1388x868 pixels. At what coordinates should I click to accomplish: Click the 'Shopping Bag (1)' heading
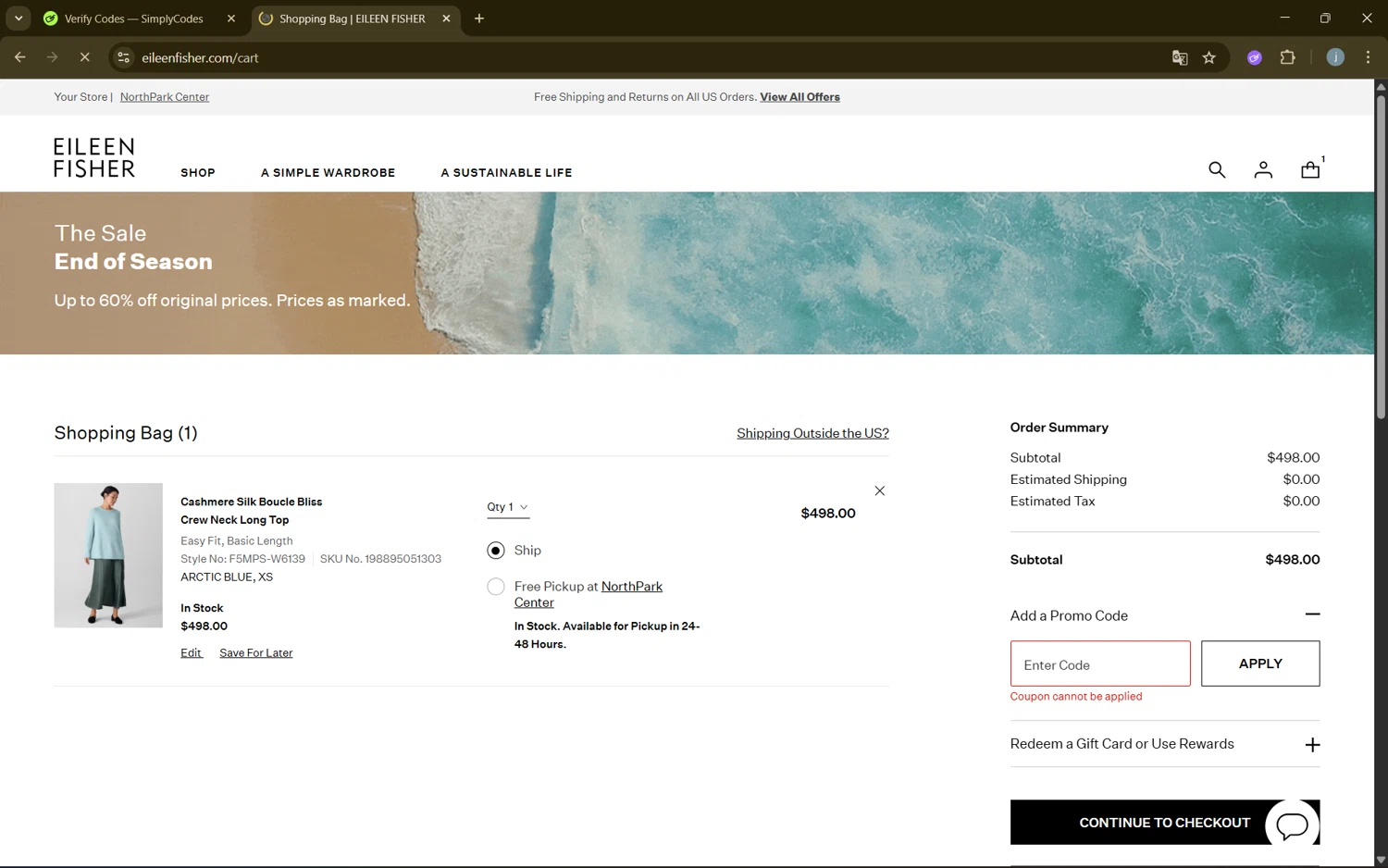coord(126,433)
